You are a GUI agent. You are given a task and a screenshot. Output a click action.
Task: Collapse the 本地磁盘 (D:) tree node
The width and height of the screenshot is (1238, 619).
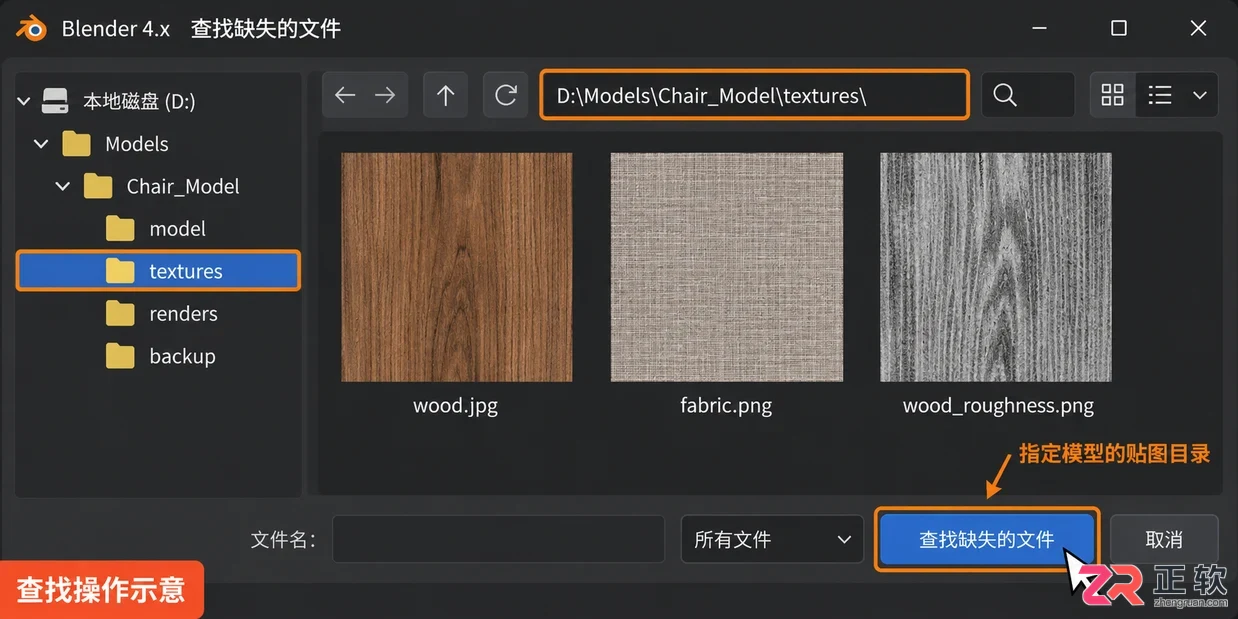coord(22,101)
